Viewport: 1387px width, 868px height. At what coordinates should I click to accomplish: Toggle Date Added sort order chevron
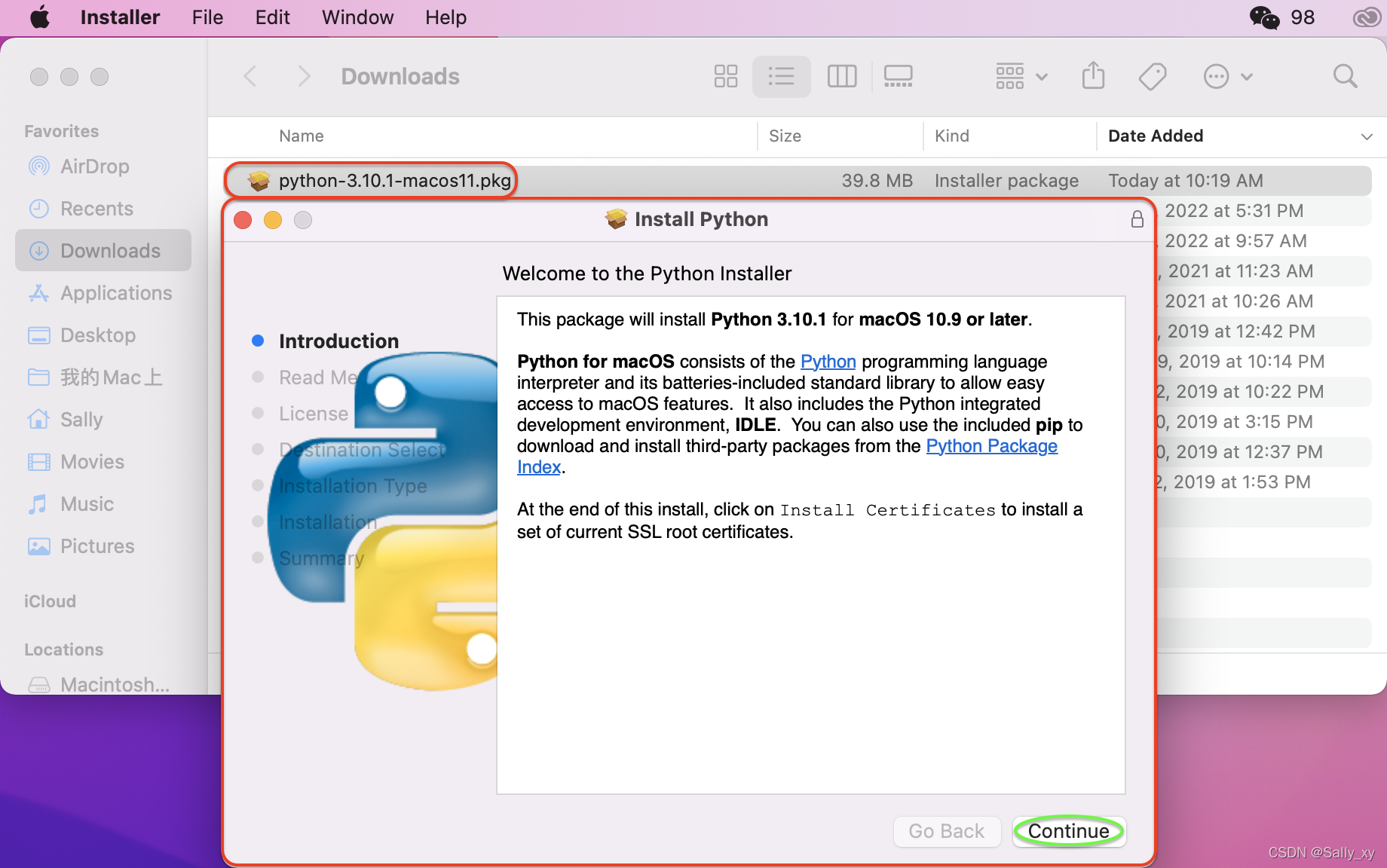click(x=1366, y=136)
